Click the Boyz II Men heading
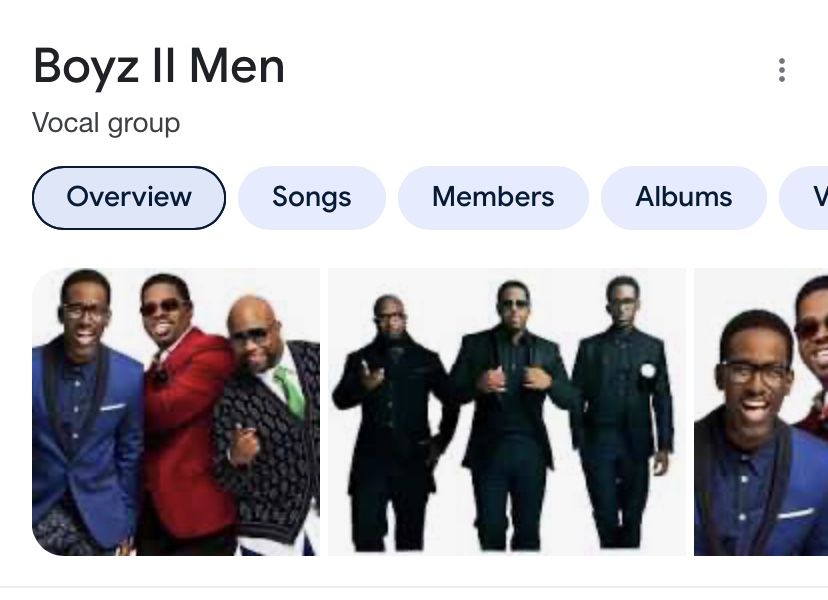828x600 pixels. [159, 67]
